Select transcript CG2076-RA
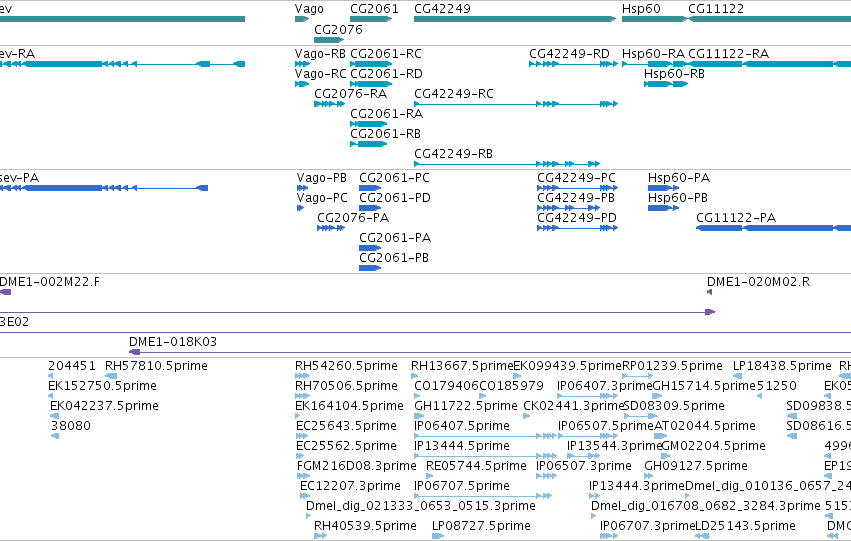This screenshot has width=851, height=541. click(x=351, y=94)
